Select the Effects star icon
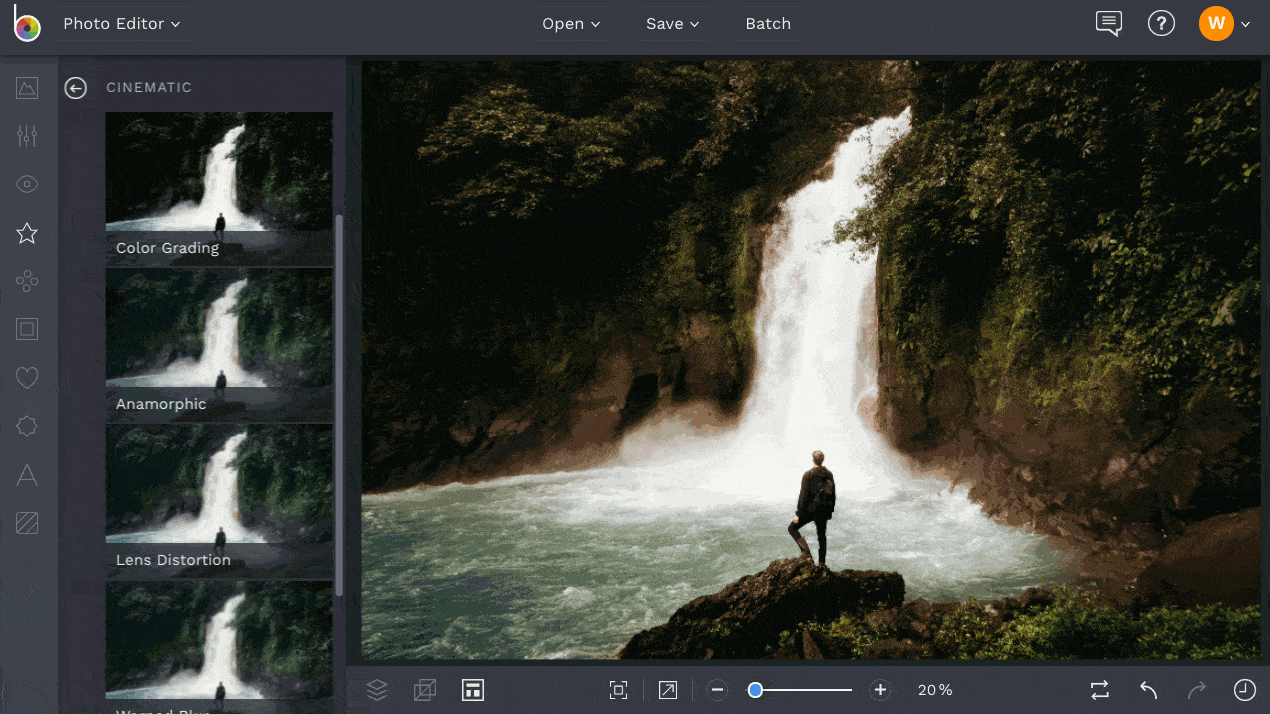The height and width of the screenshot is (714, 1270). (x=27, y=233)
